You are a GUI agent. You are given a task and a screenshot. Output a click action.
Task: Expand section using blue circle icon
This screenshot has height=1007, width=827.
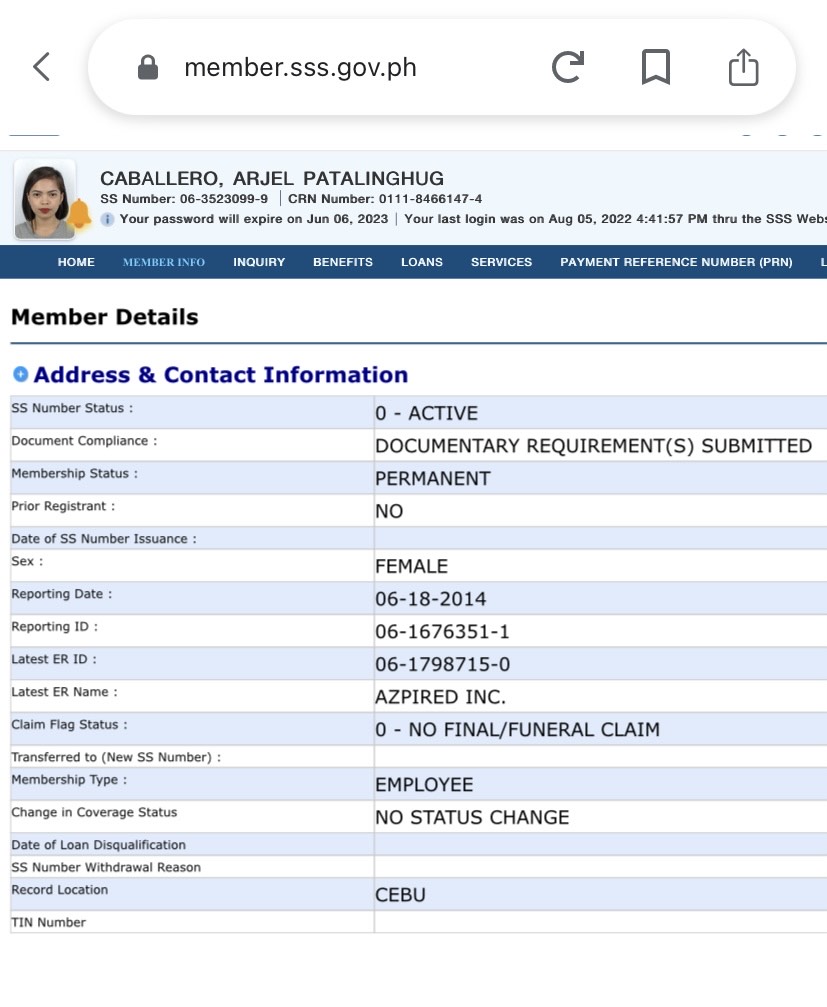[20, 374]
